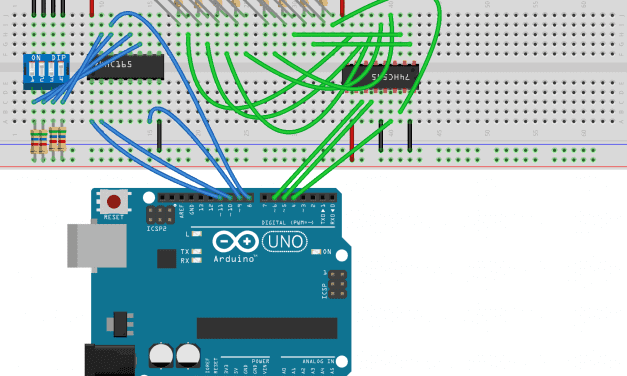Click the TX indicator LED
This screenshot has width=627, height=376.
(196, 252)
